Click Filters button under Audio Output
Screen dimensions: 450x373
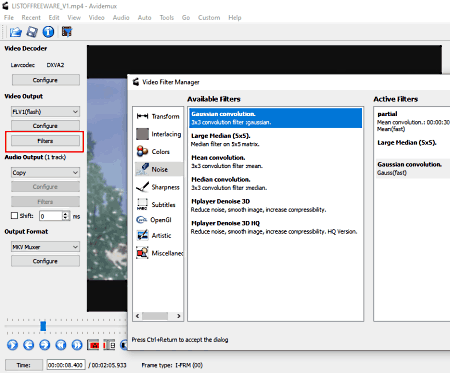point(45,202)
